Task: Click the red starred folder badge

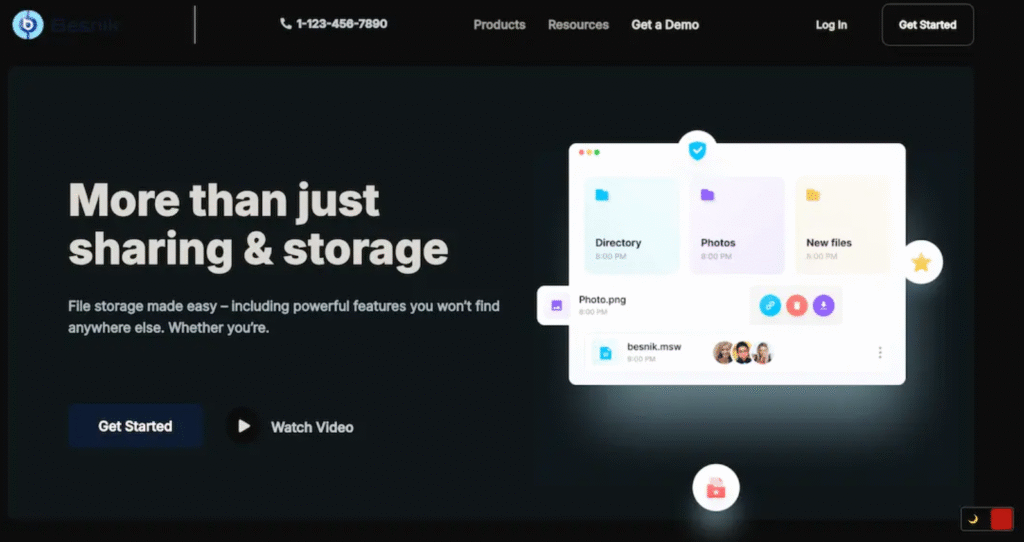Action: (x=716, y=488)
